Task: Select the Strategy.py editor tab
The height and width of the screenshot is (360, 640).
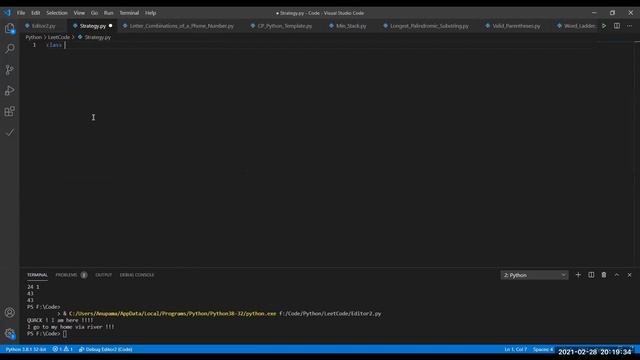Action: pos(93,26)
